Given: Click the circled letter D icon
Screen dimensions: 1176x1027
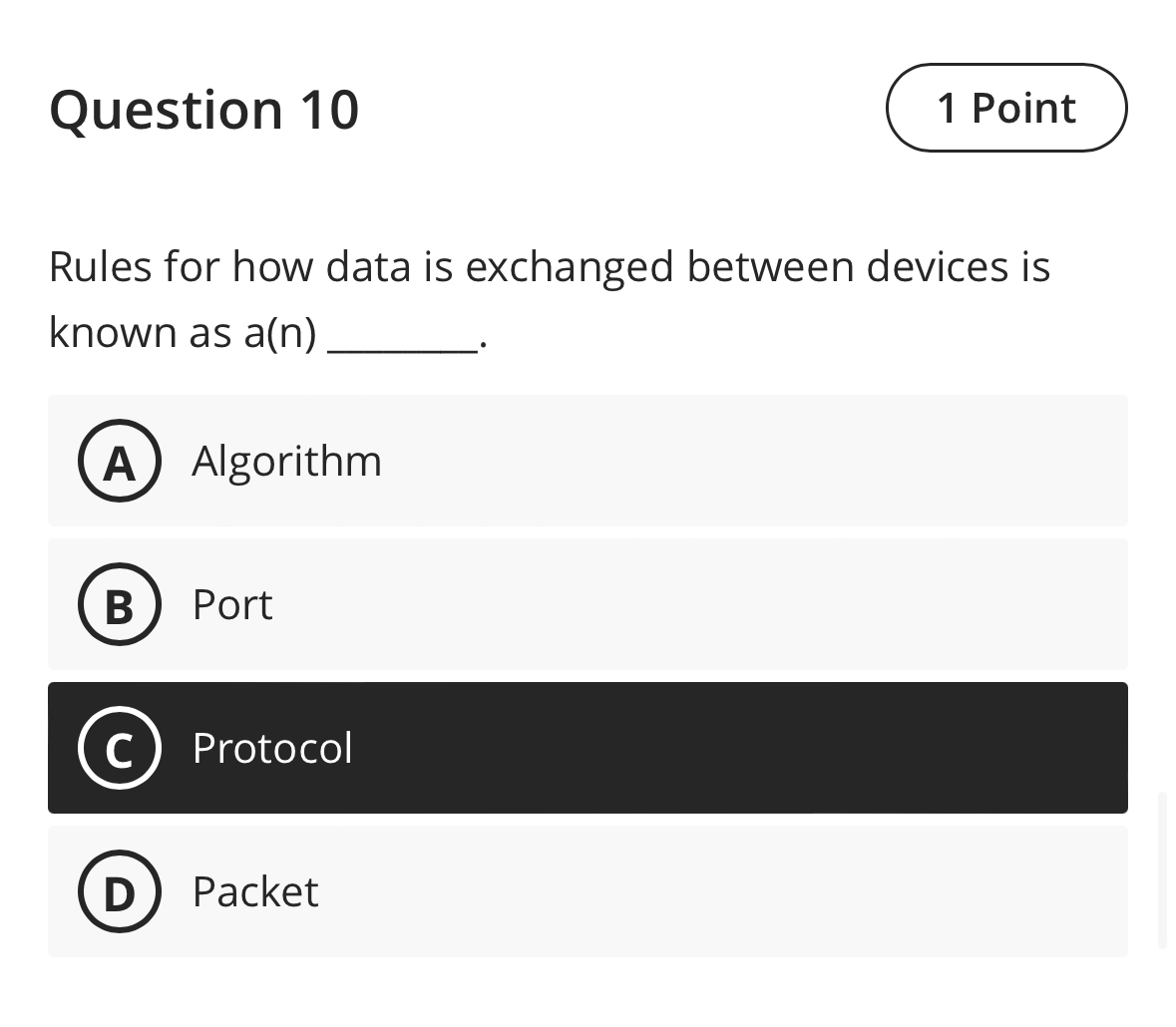Looking at the screenshot, I should (x=119, y=891).
